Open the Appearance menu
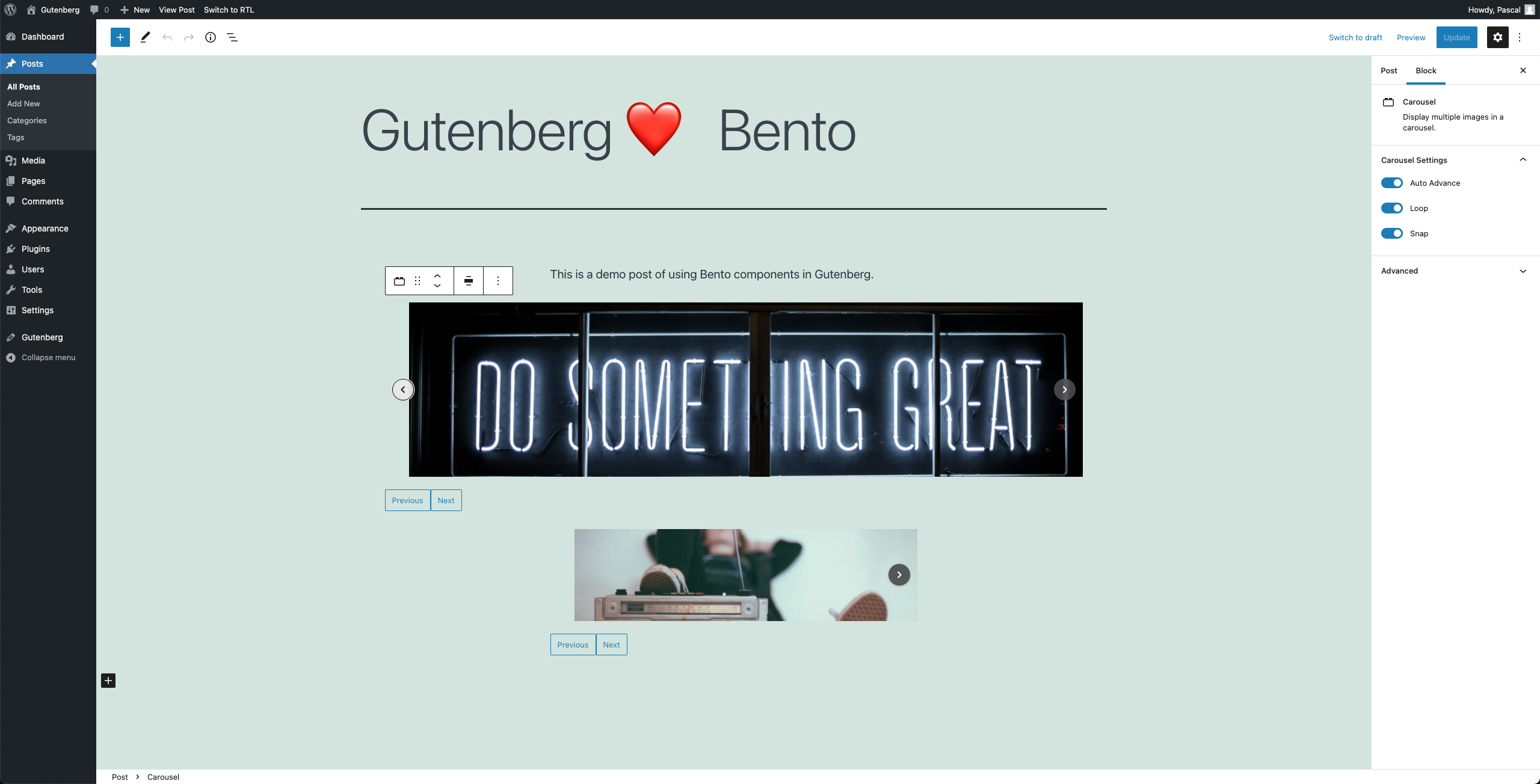The width and height of the screenshot is (1540, 784). (x=48, y=228)
